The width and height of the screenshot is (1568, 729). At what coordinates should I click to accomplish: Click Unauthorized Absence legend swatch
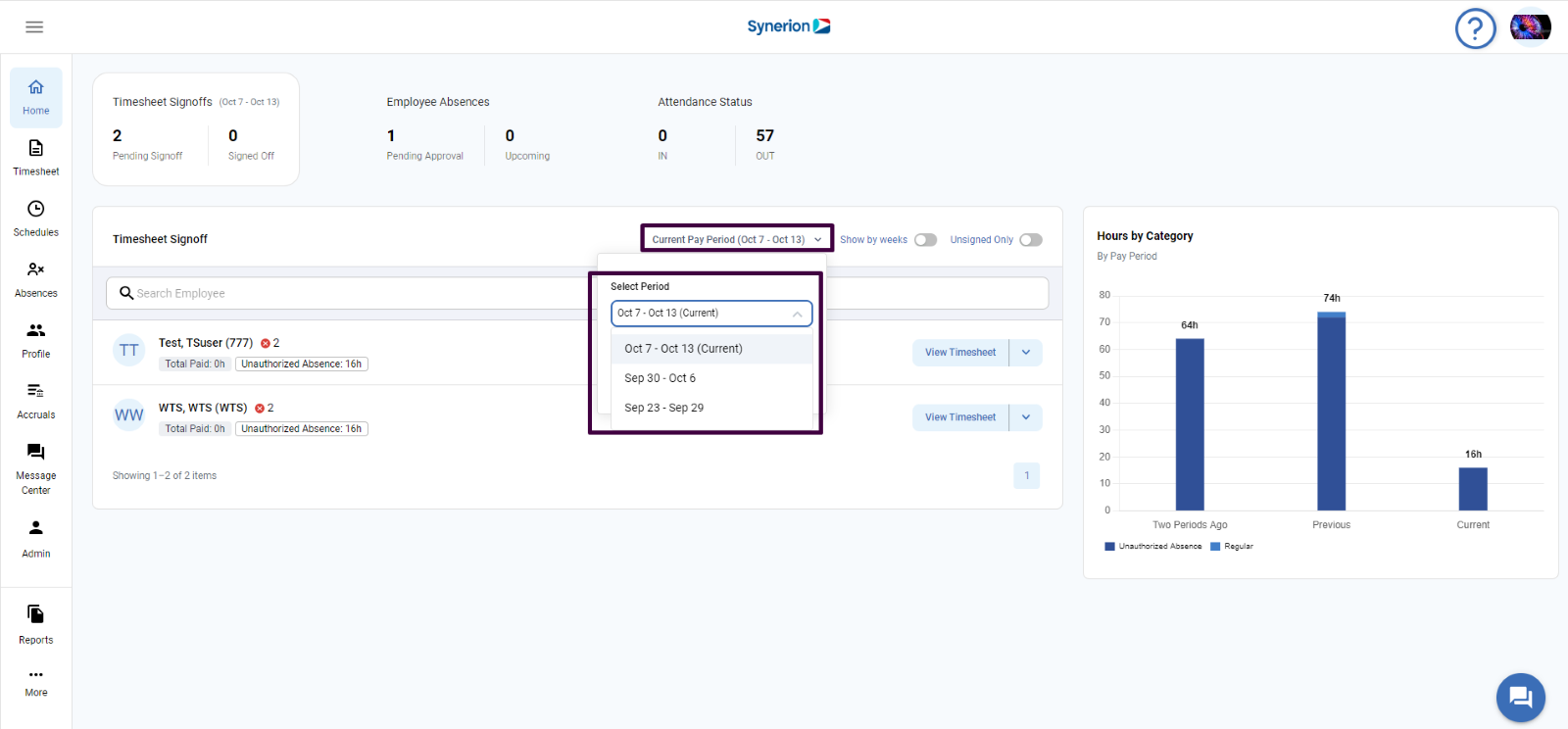click(x=1109, y=547)
